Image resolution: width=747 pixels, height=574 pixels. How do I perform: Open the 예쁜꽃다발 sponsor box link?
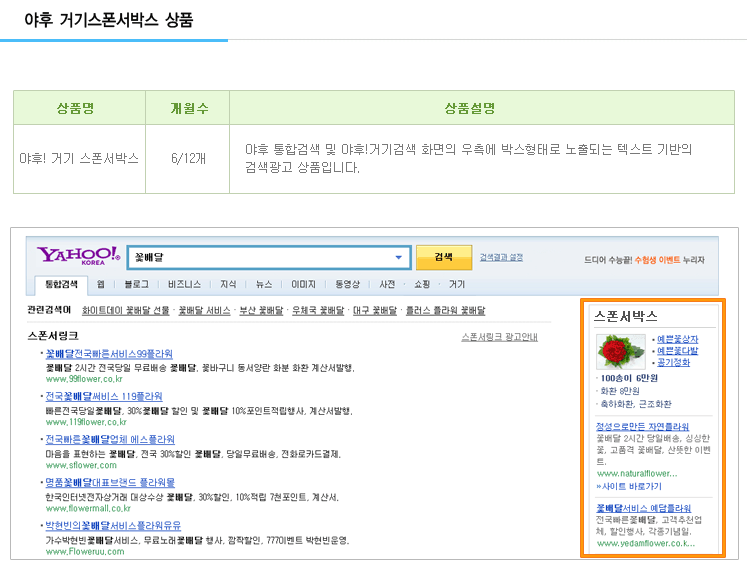click(677, 351)
